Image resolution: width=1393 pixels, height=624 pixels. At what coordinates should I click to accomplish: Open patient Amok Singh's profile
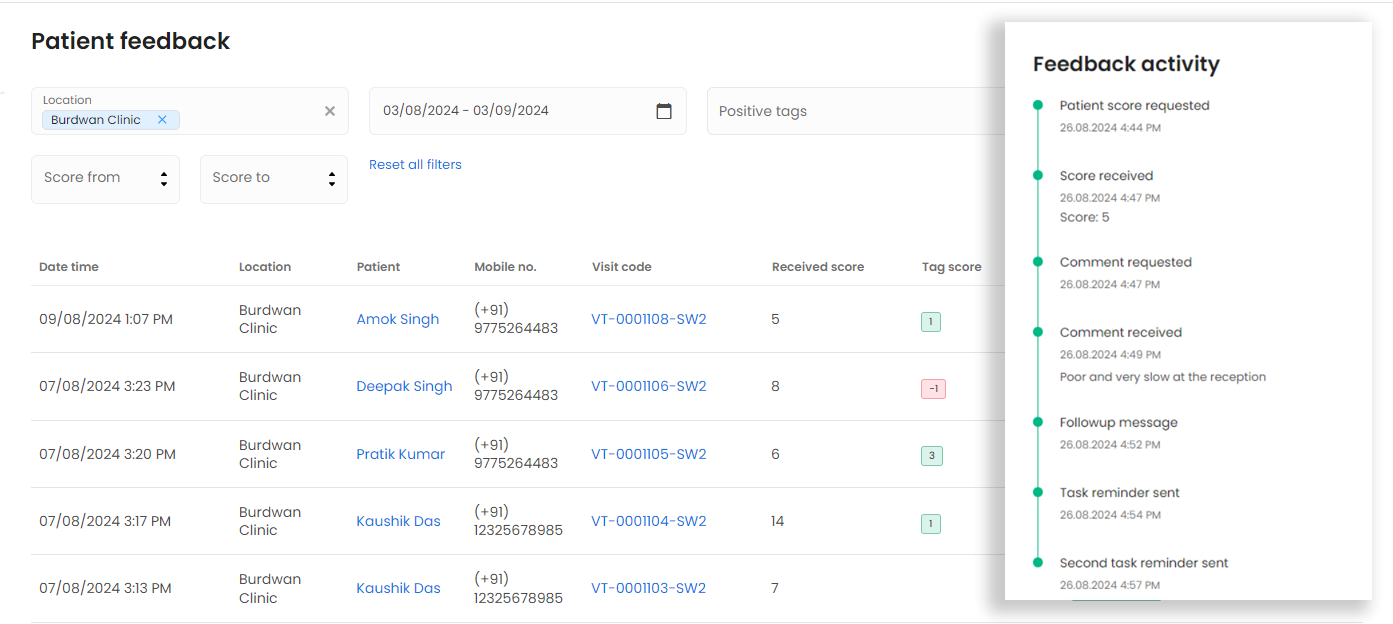pos(397,320)
